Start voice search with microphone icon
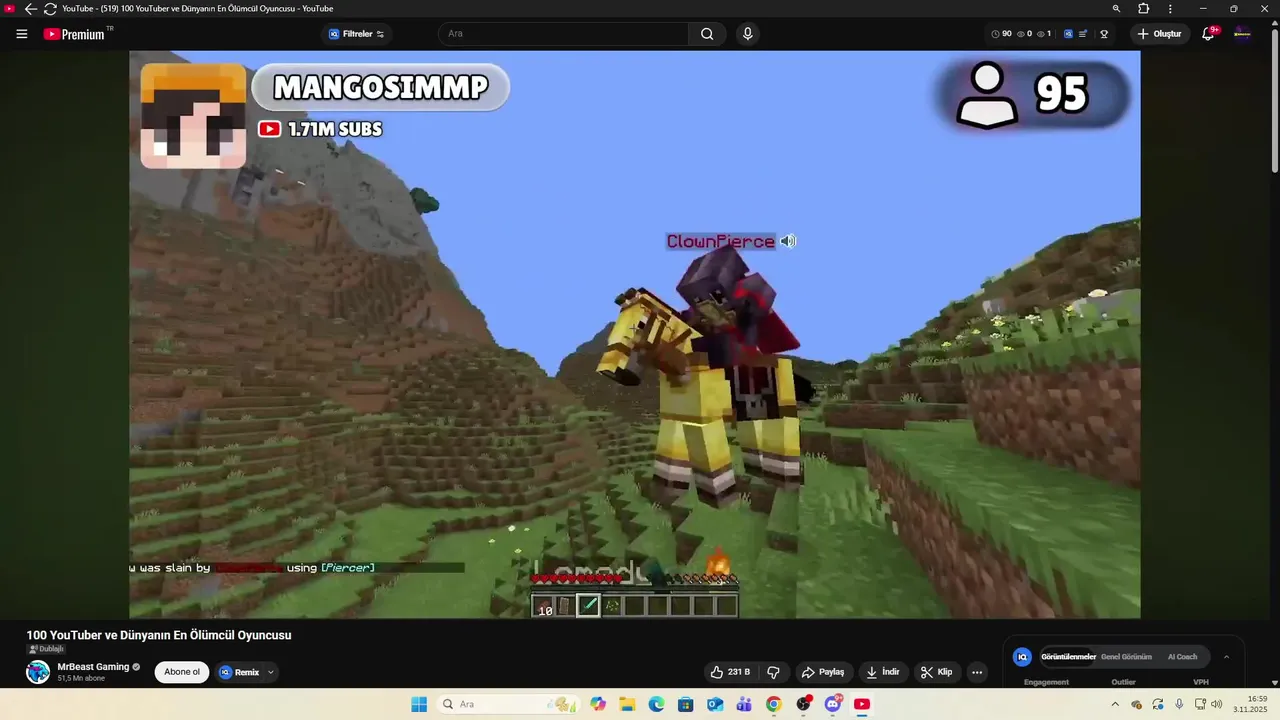 click(747, 34)
